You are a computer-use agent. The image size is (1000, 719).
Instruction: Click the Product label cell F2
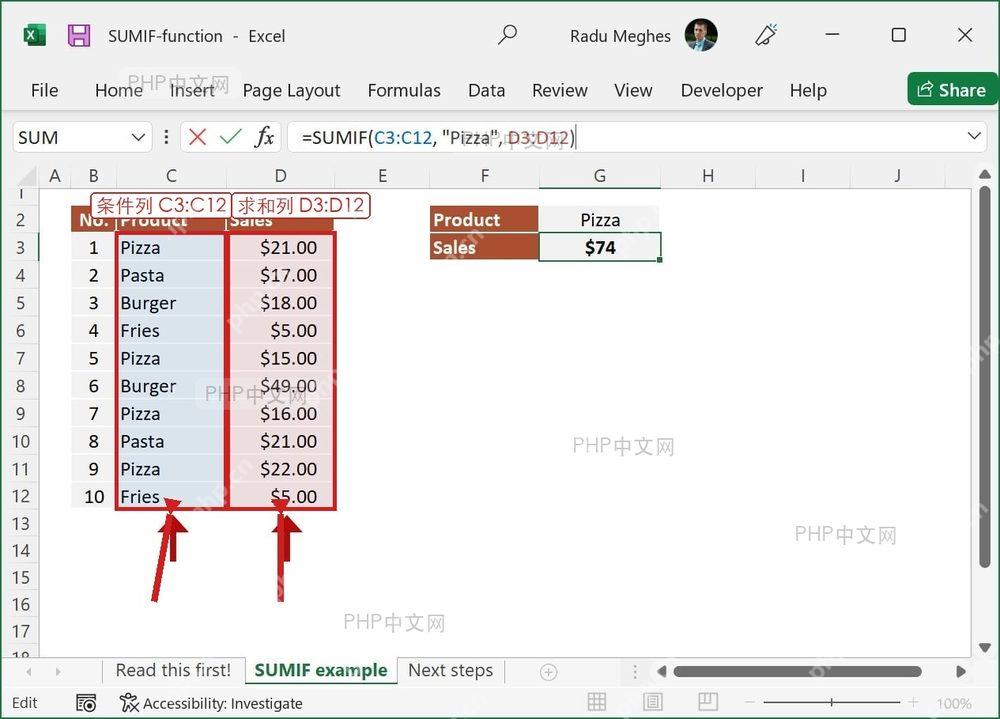point(484,219)
